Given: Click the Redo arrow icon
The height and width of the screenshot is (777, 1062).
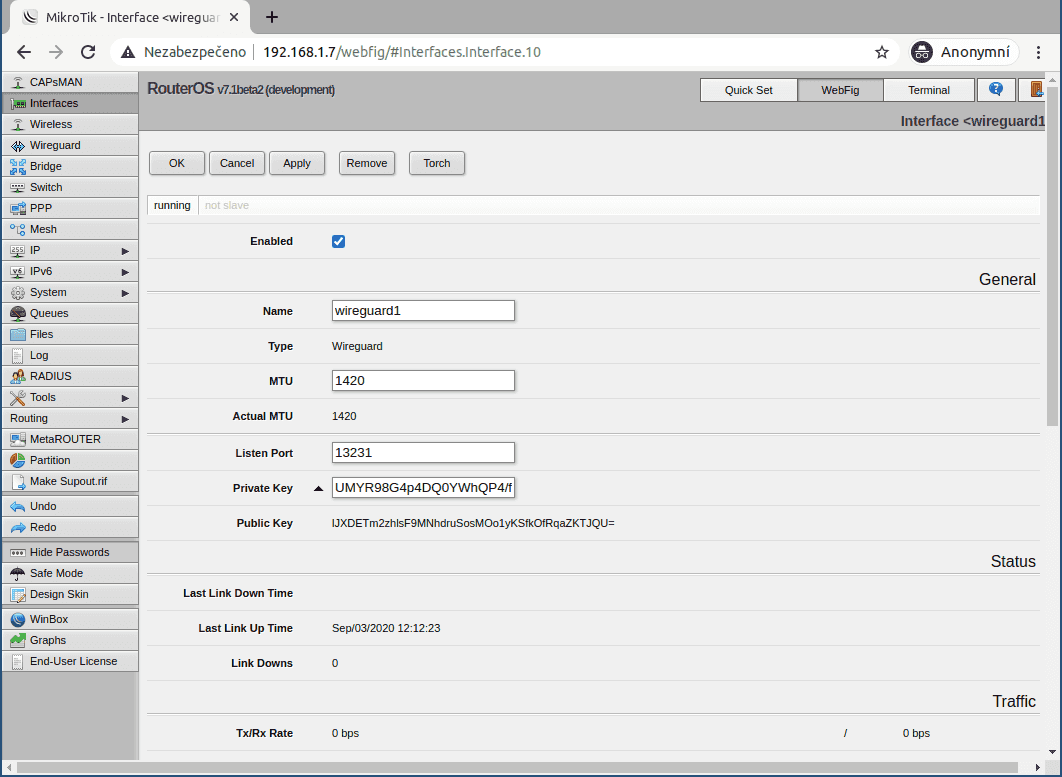Looking at the screenshot, I should pos(18,527).
